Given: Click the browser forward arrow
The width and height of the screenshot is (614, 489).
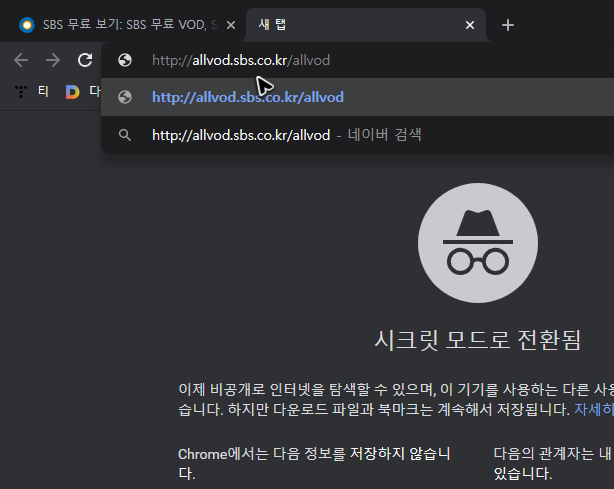Looking at the screenshot, I should tap(53, 60).
